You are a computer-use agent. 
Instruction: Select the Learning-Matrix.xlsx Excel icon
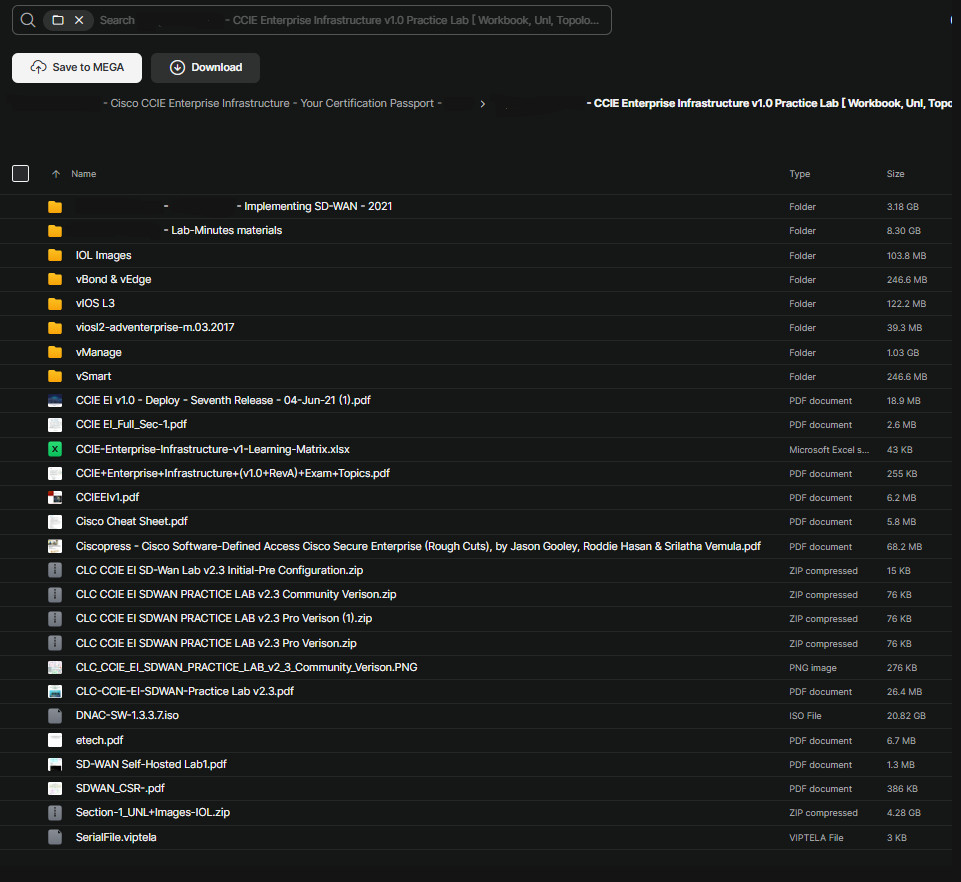55,449
